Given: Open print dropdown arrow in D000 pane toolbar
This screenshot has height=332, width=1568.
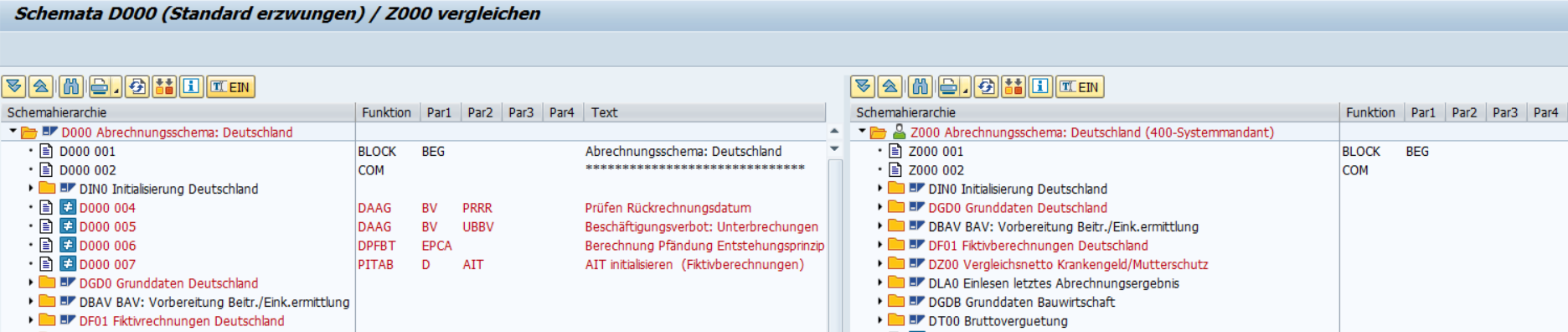Looking at the screenshot, I should (x=116, y=86).
